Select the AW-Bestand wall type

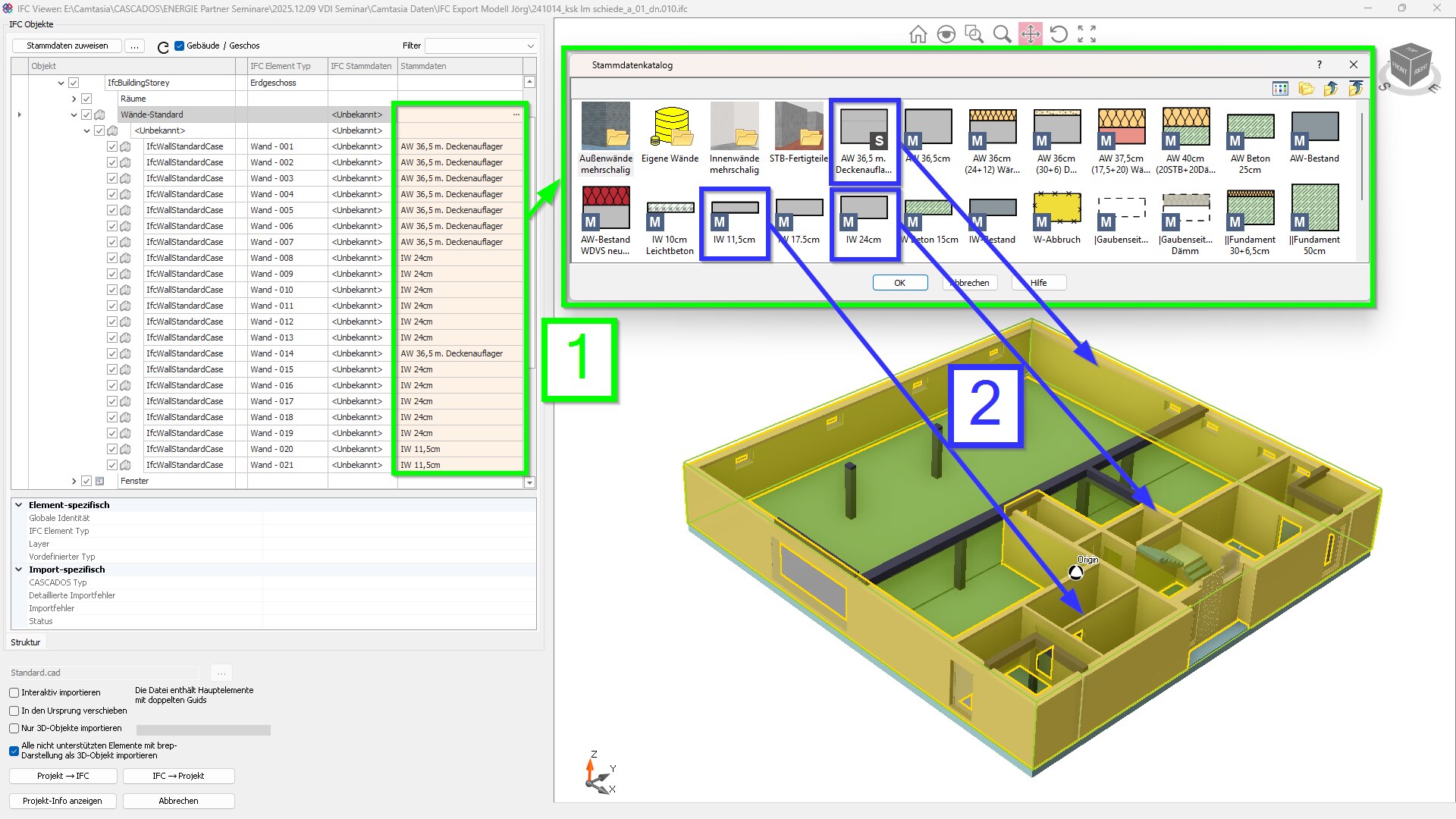pos(1314,136)
